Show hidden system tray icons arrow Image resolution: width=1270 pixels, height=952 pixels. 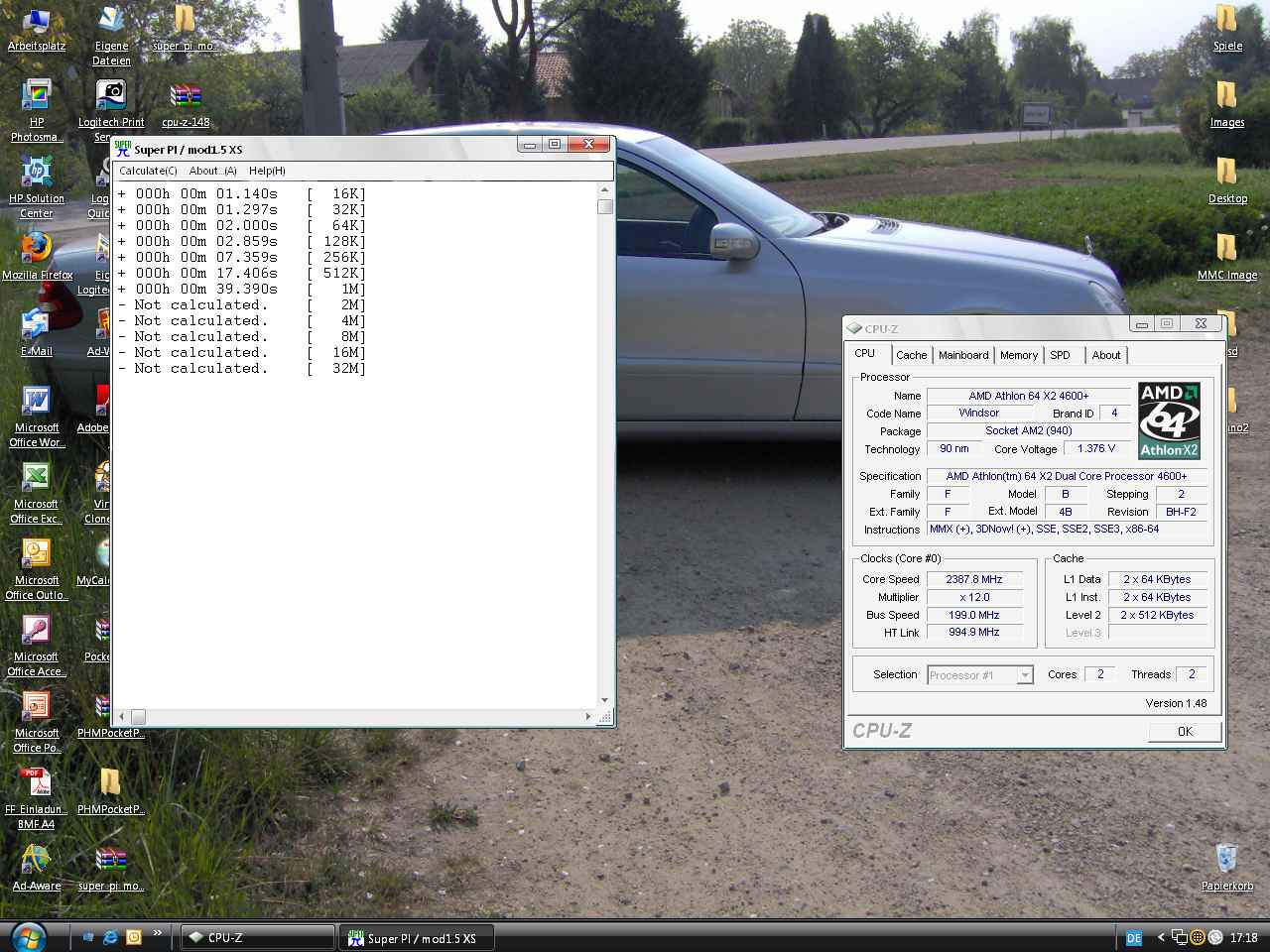(1161, 937)
